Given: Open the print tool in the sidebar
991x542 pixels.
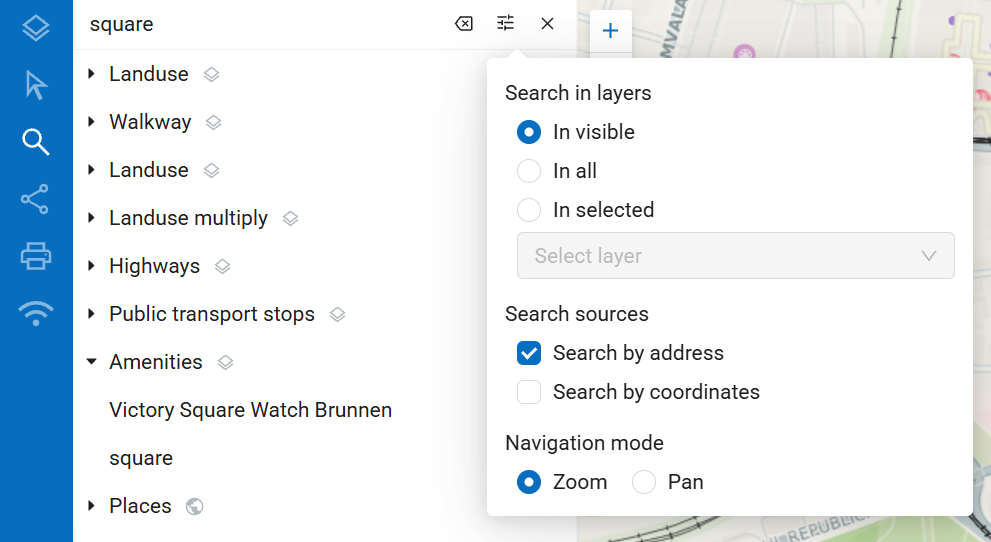Looking at the screenshot, I should click(x=35, y=256).
